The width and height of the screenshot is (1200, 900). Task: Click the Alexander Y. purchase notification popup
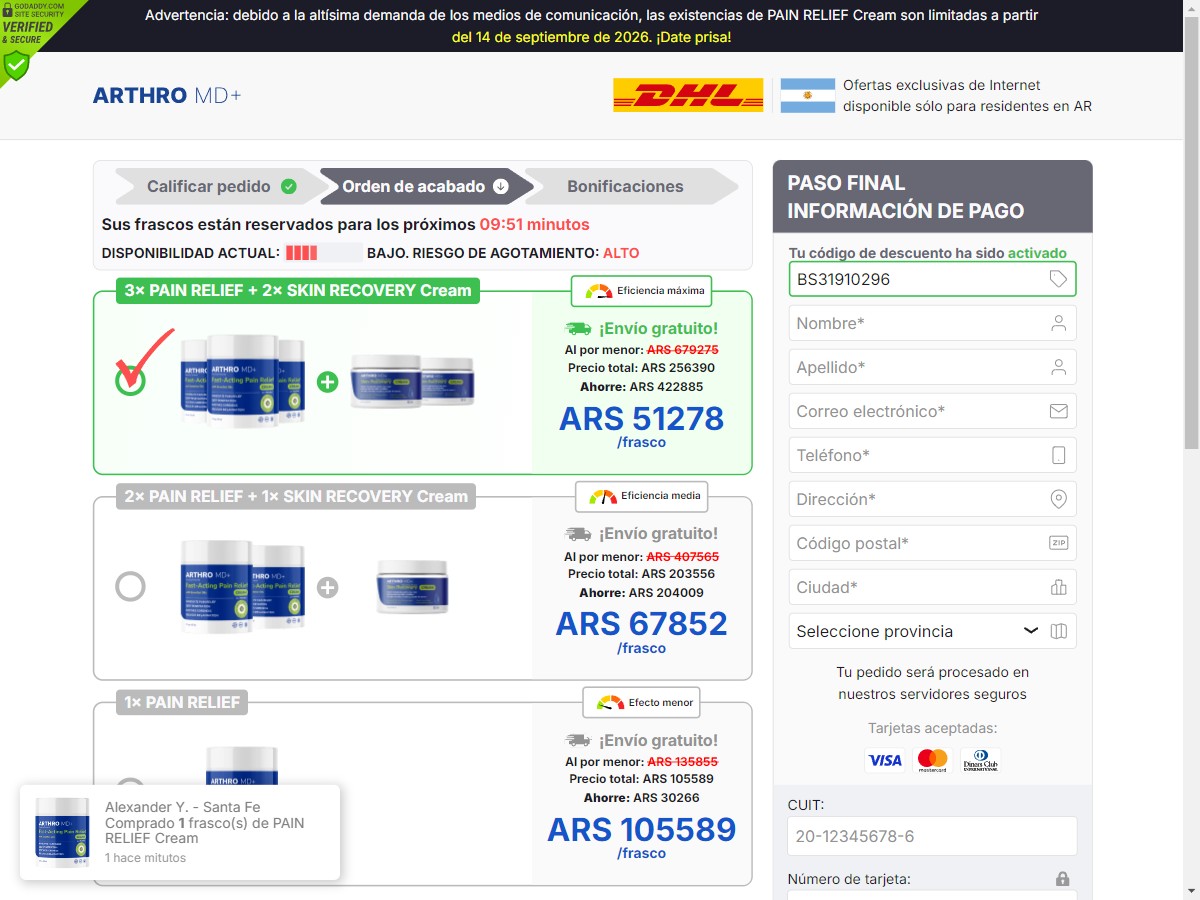click(180, 833)
